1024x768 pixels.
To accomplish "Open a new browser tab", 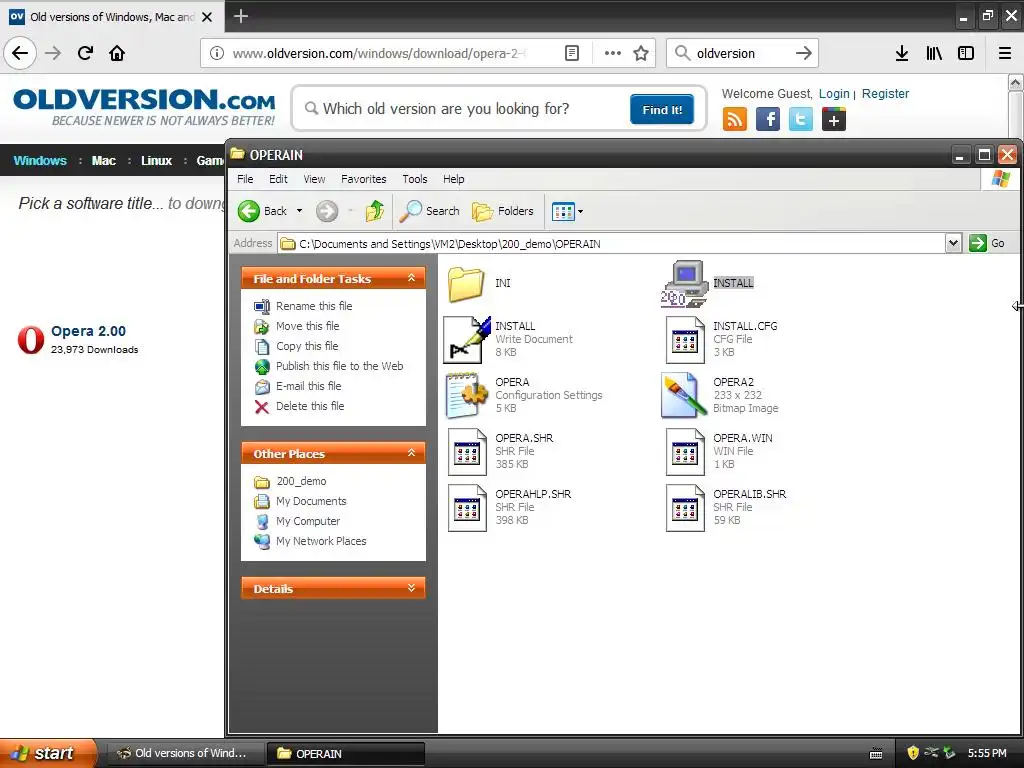I will [x=241, y=16].
